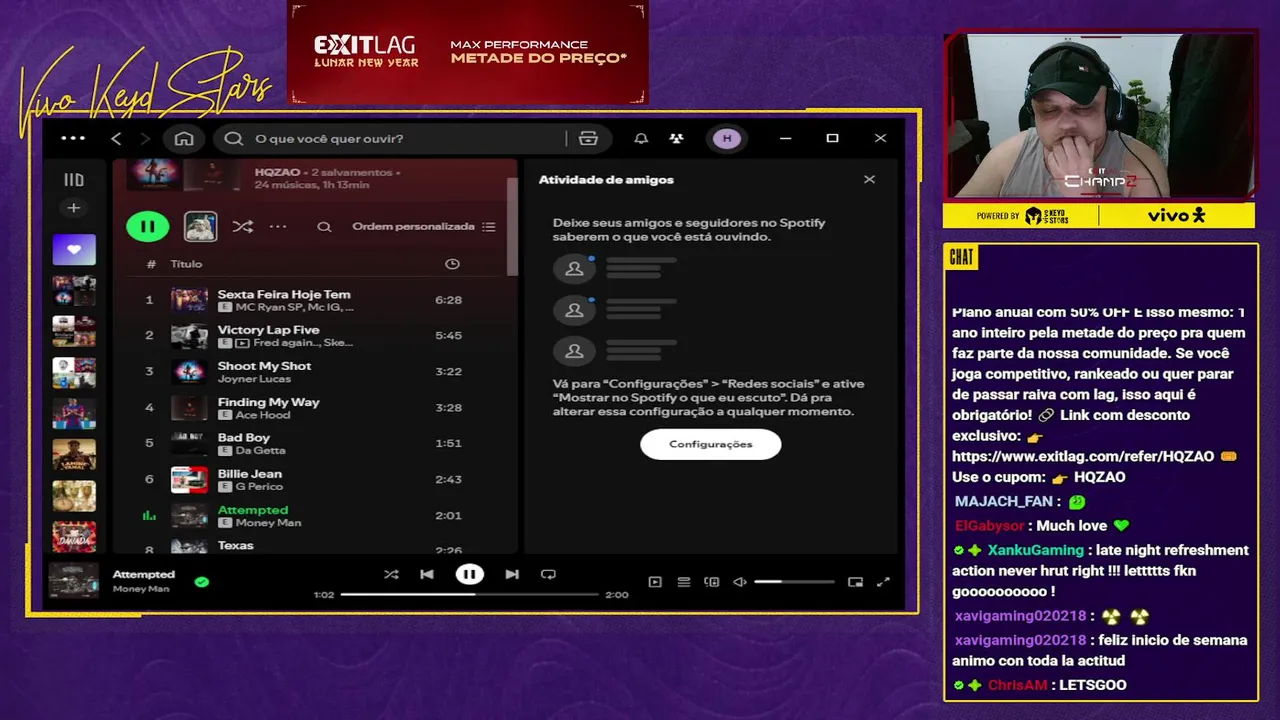
Task: Open the Liked Songs heart playlist
Action: pyautogui.click(x=74, y=249)
